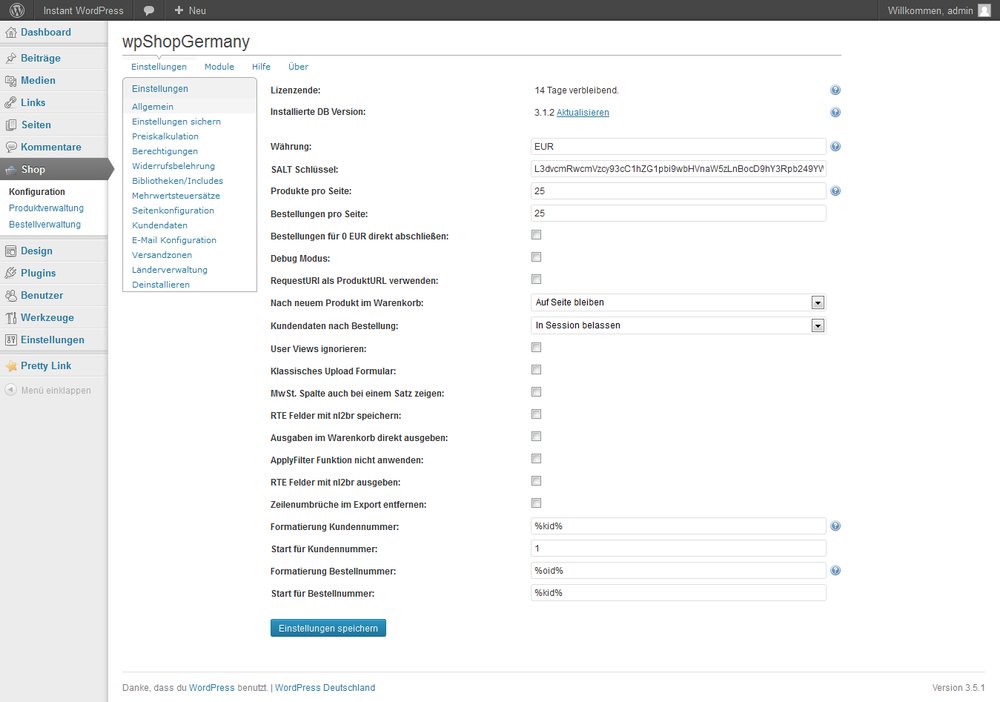
Task: Click the Werkzeuge tools icon
Action: coord(11,318)
